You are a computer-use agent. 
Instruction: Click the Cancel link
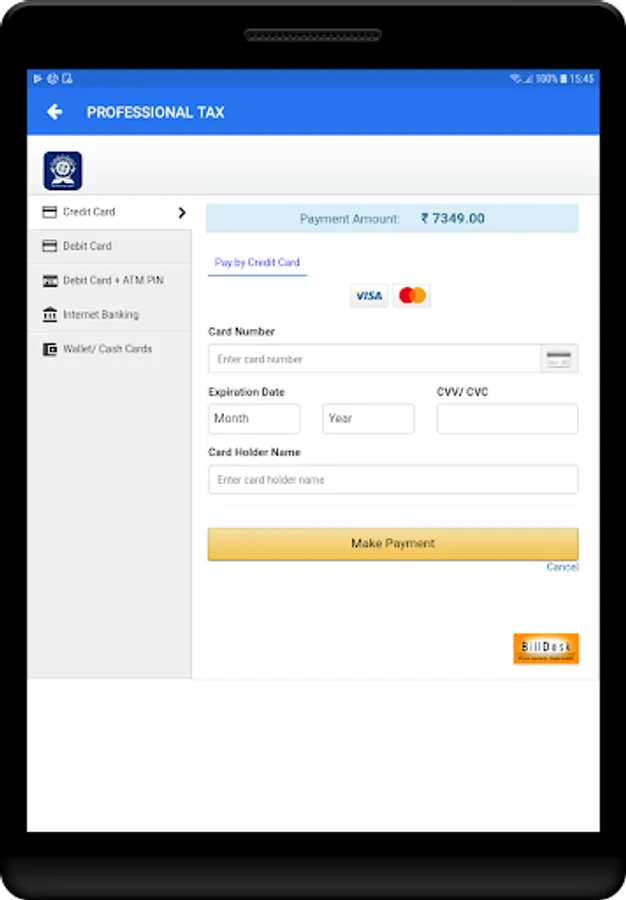[562, 567]
